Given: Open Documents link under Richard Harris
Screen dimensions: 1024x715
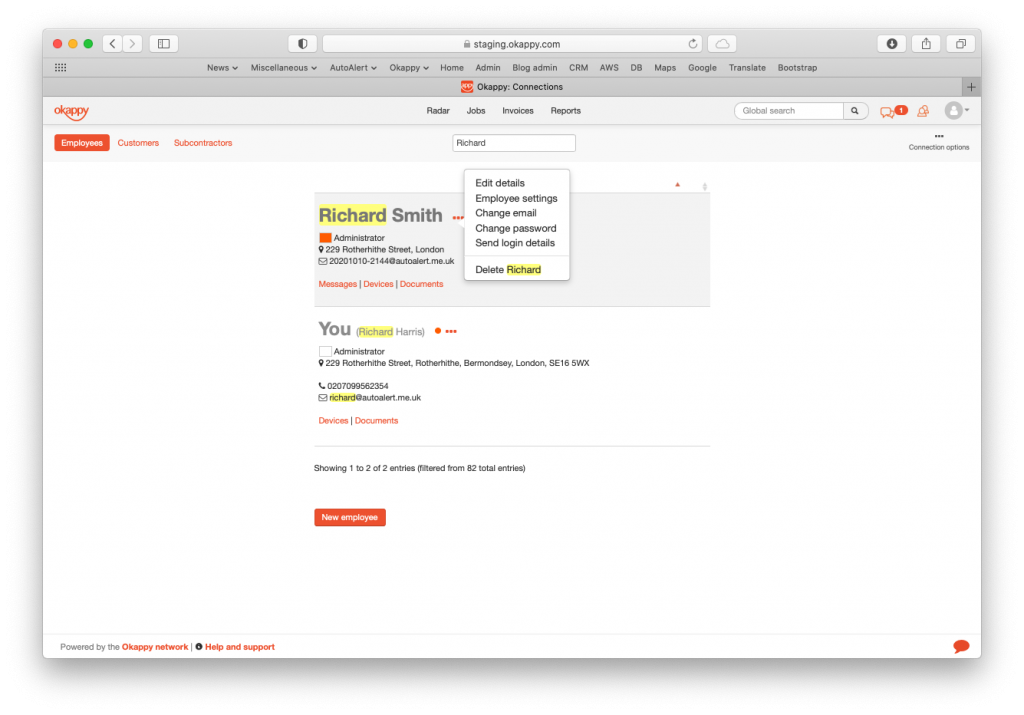Looking at the screenshot, I should (x=376, y=421).
